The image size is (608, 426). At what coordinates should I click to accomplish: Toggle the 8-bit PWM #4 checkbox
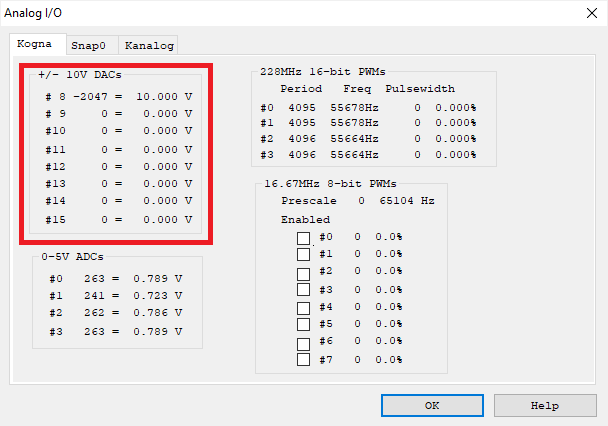tap(304, 307)
